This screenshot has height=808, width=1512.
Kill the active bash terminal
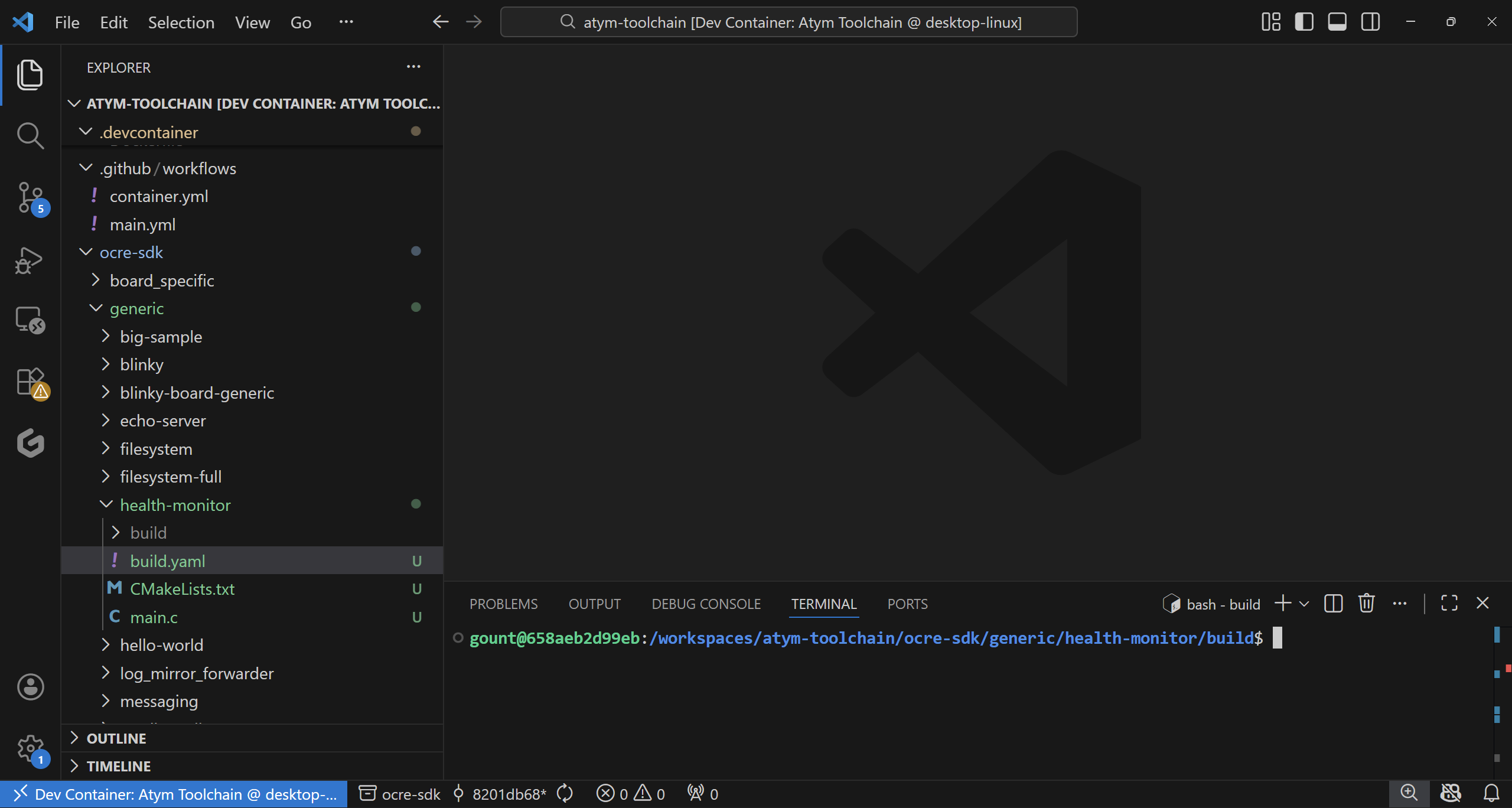coord(1366,603)
